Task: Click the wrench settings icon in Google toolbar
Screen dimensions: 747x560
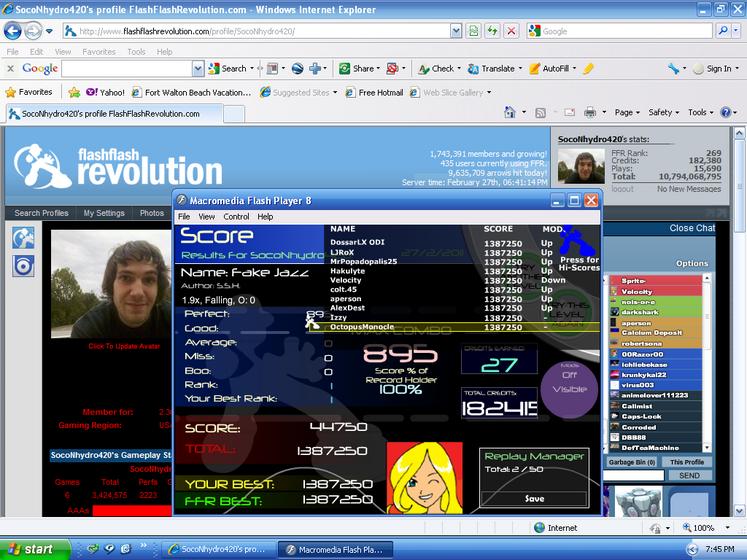Action: click(x=674, y=69)
